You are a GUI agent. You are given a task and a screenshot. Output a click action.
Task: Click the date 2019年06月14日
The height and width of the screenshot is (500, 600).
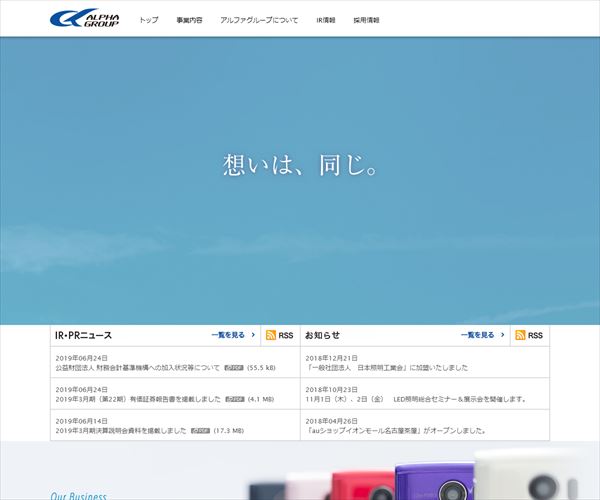(82, 421)
